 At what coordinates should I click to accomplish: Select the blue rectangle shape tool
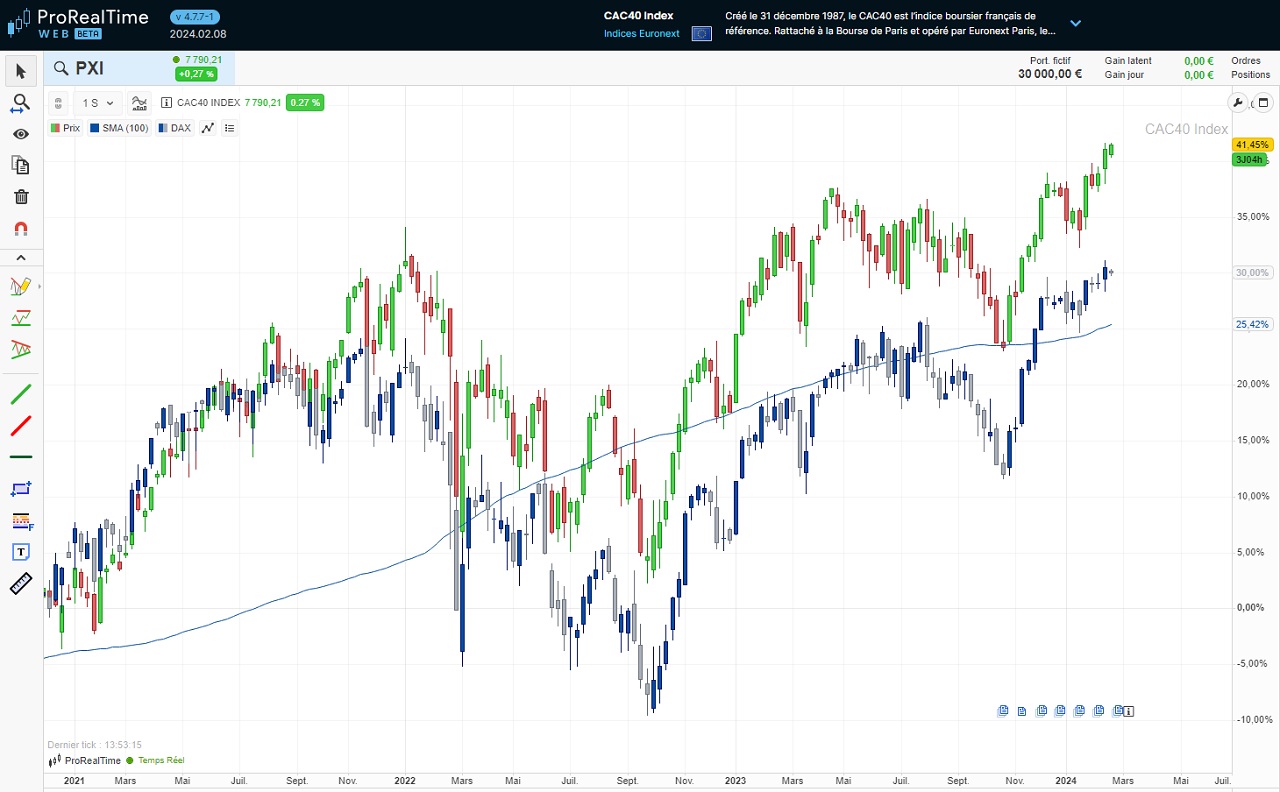coord(21,489)
